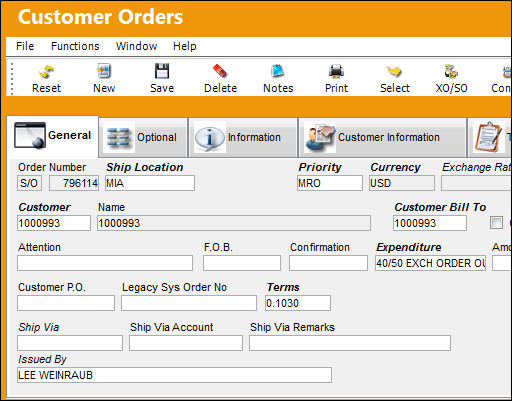Image resolution: width=512 pixels, height=401 pixels.
Task: Click the customer Name field
Action: pos(234,223)
